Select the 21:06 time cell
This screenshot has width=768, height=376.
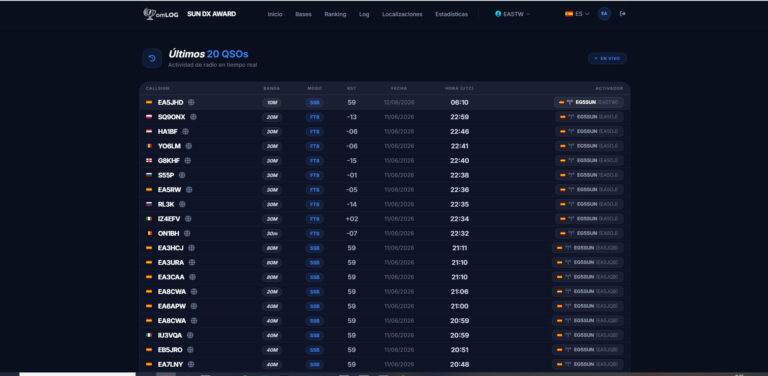click(459, 291)
